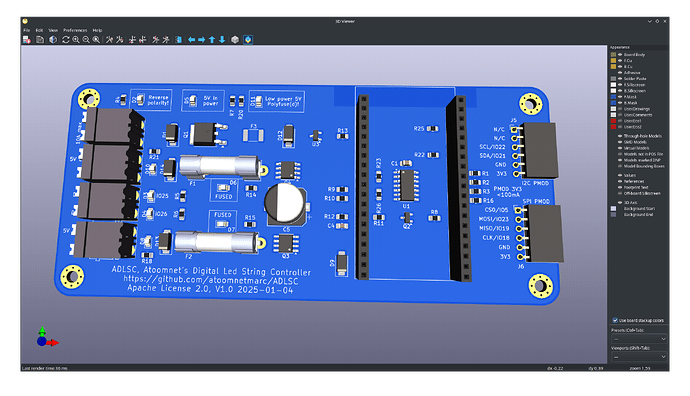Screen dimensions: 690x396
Task: Toggle Use board stackup colors checkbox
Action: 615,320
